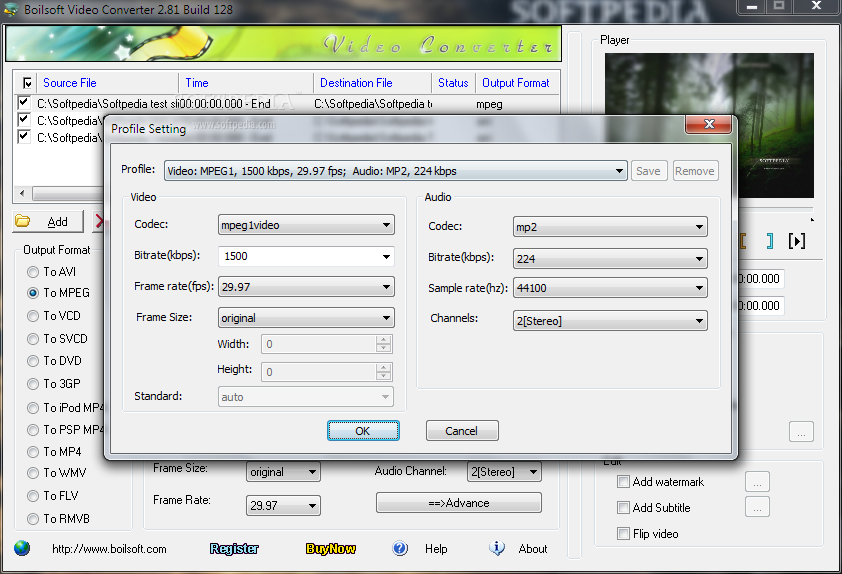The image size is (842, 574).
Task: Click the Height spinner field
Action: pos(326,372)
